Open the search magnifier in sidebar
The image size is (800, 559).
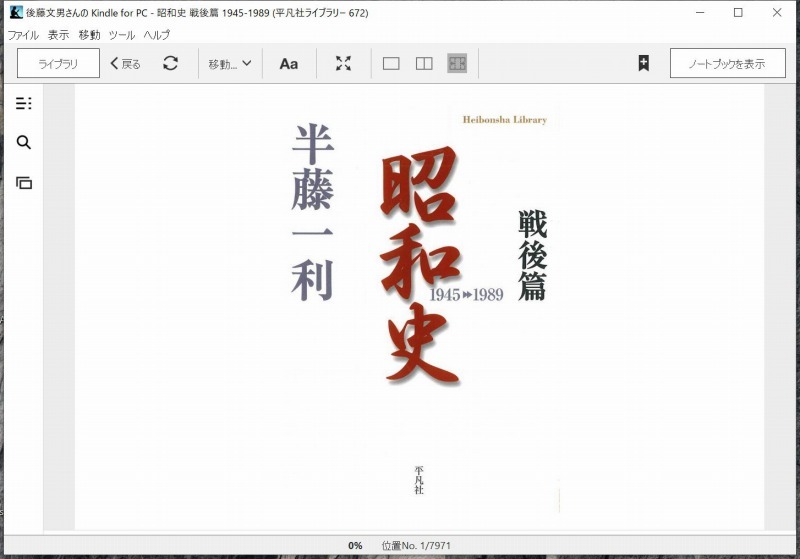pyautogui.click(x=23, y=142)
